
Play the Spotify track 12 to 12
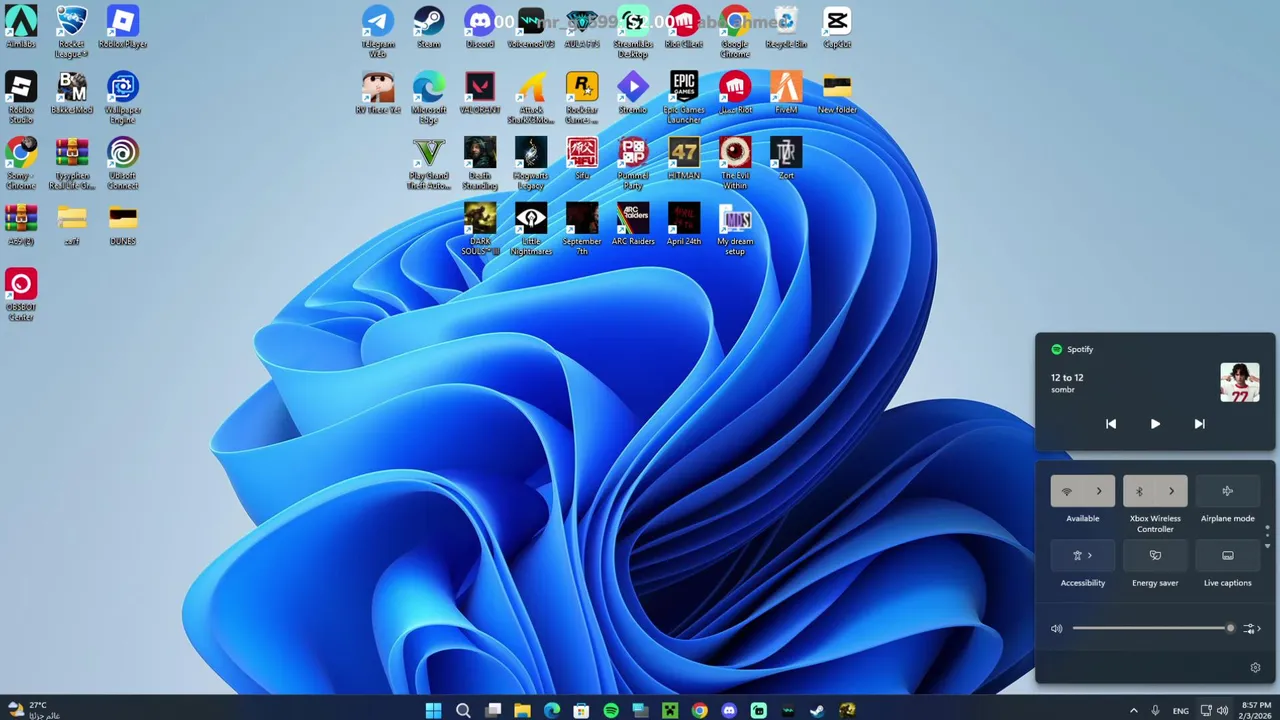[x=1155, y=424]
